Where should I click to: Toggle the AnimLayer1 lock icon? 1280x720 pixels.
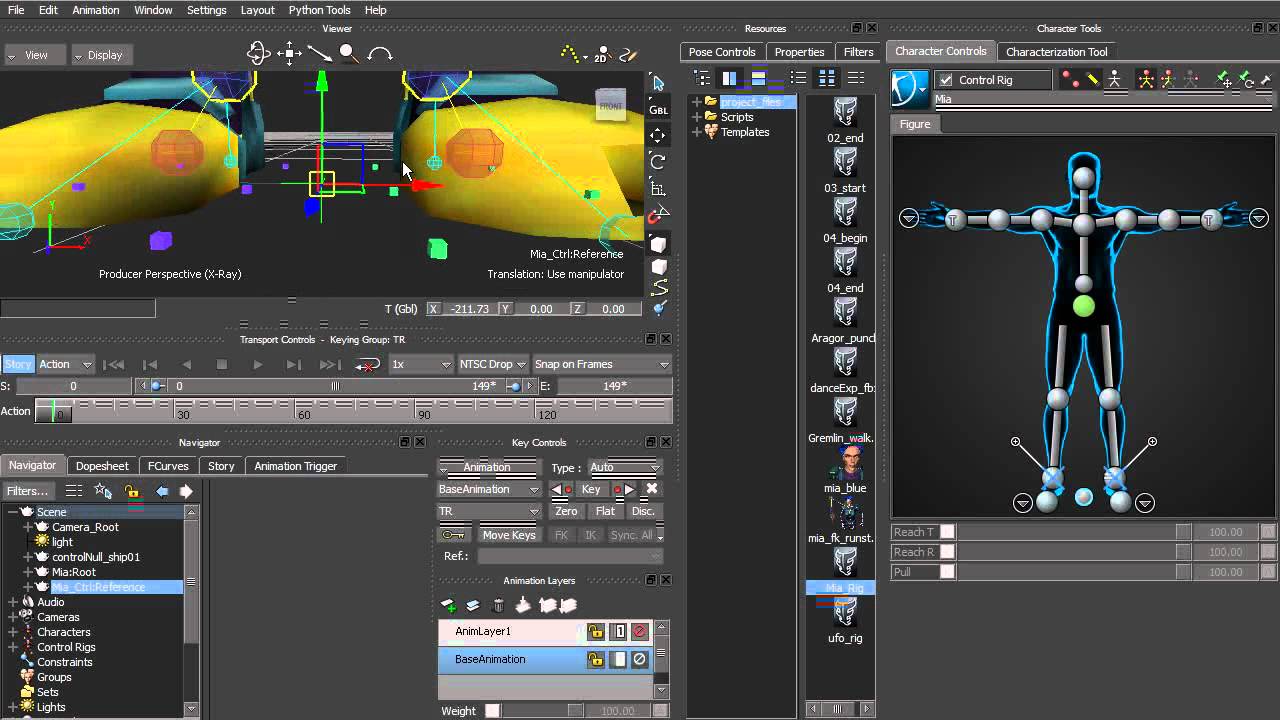pos(595,632)
